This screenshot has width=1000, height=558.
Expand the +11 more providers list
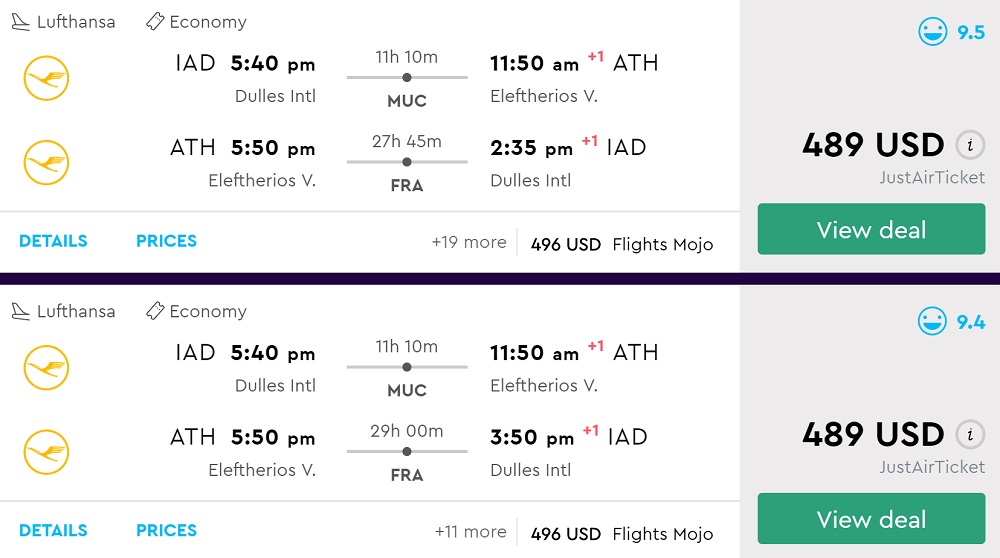point(470,532)
